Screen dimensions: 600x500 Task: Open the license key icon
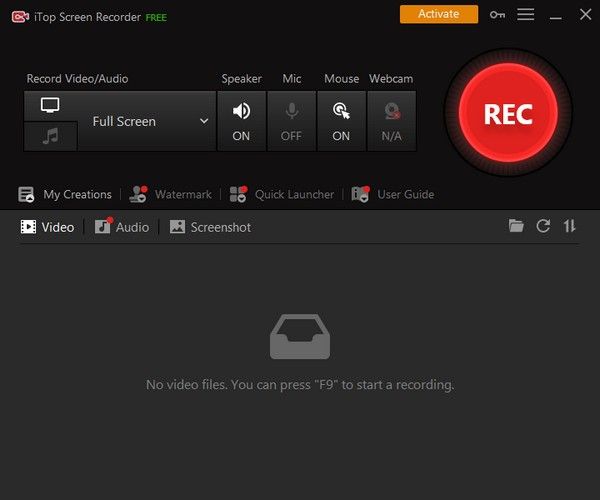497,15
